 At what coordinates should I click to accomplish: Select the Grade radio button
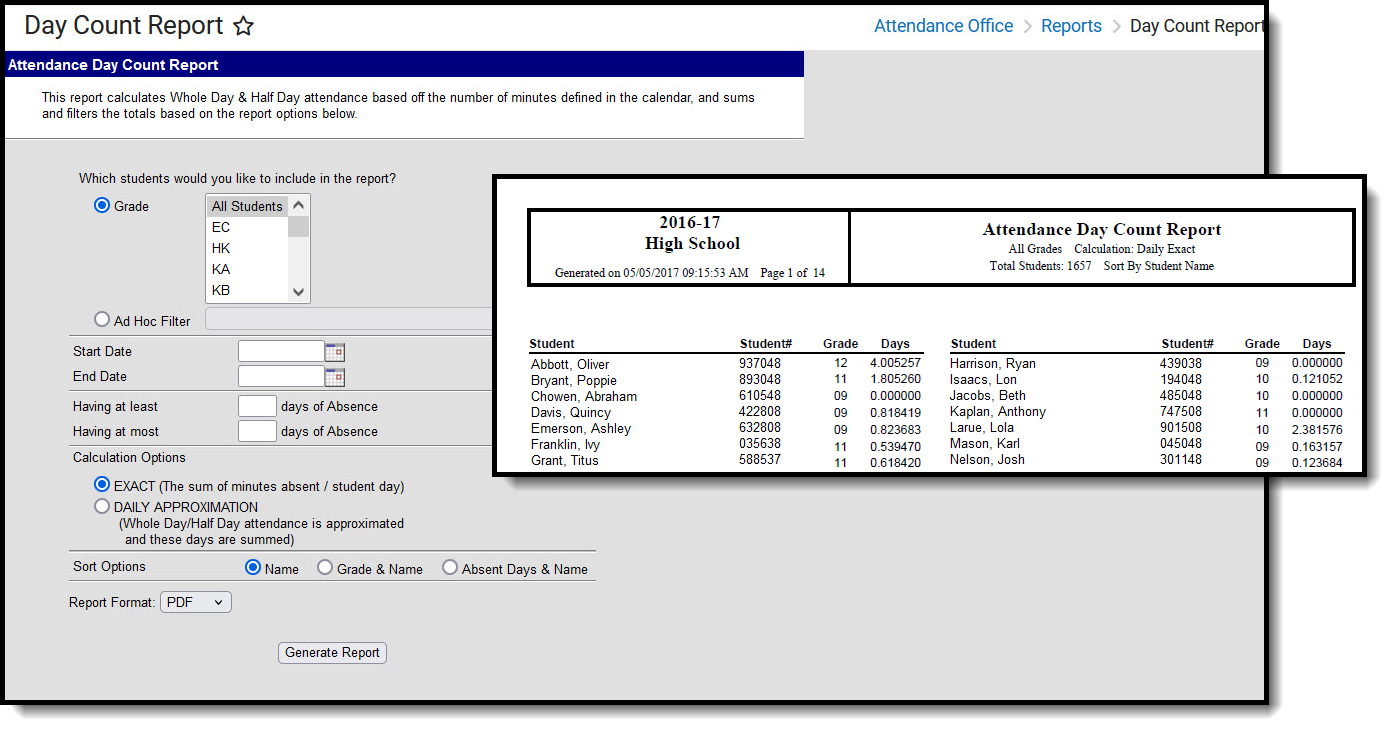coord(102,206)
